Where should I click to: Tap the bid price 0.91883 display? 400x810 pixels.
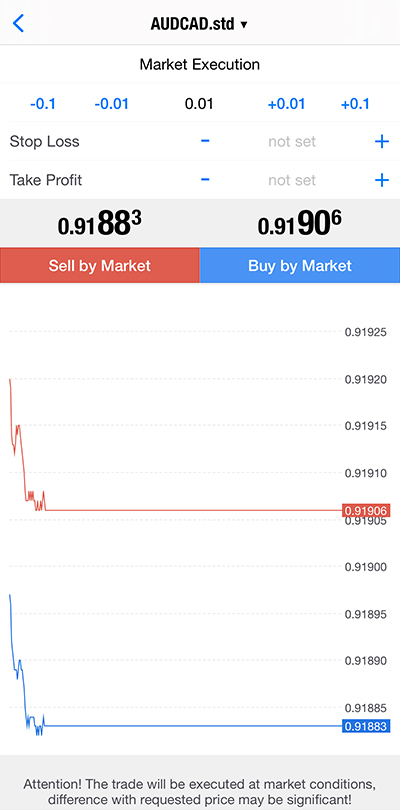(x=100, y=224)
